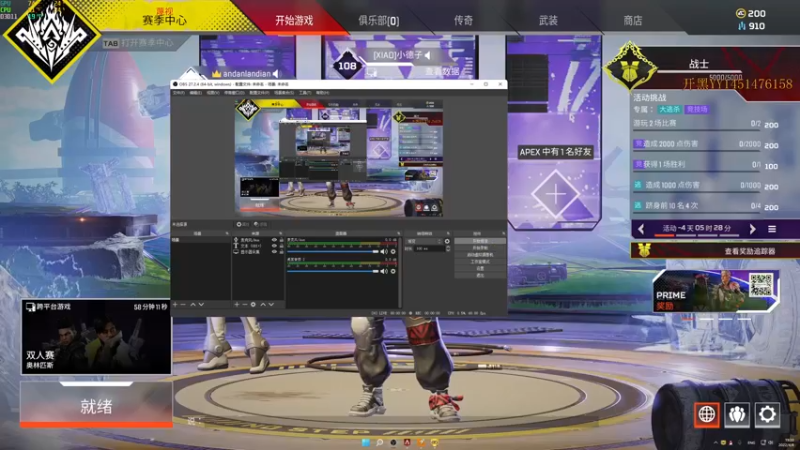Lock the display capture source in OBS
The image size is (800, 450).
(x=282, y=252)
